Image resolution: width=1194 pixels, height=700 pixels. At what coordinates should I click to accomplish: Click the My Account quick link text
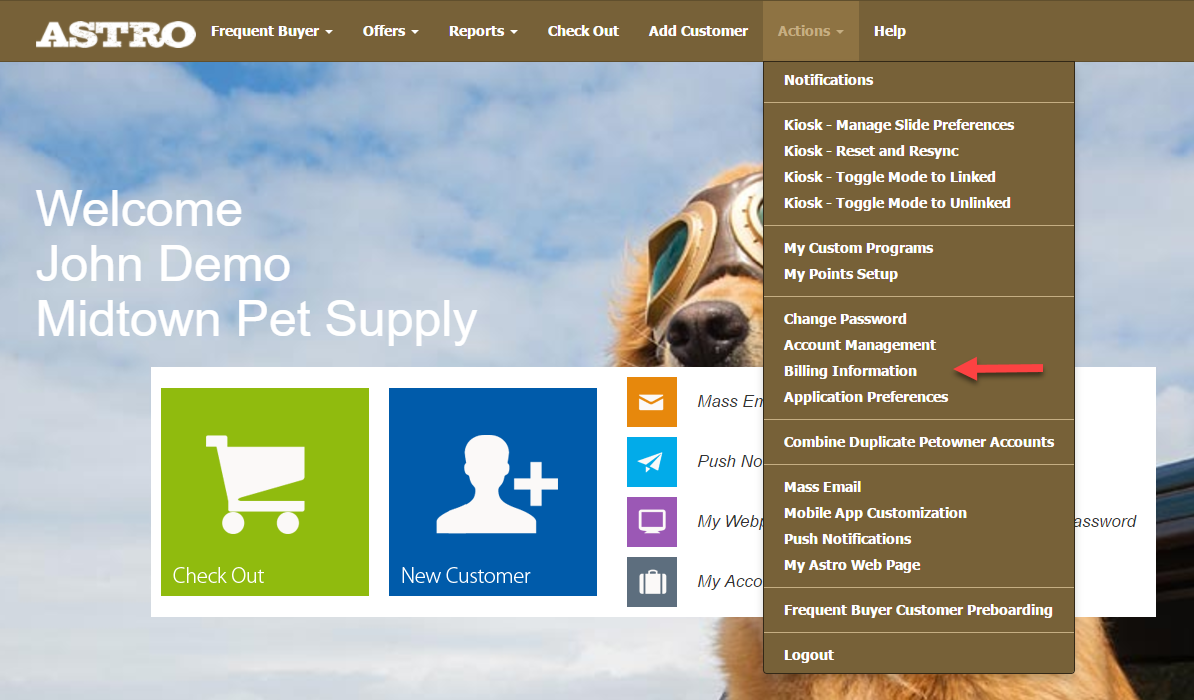pyautogui.click(x=730, y=582)
